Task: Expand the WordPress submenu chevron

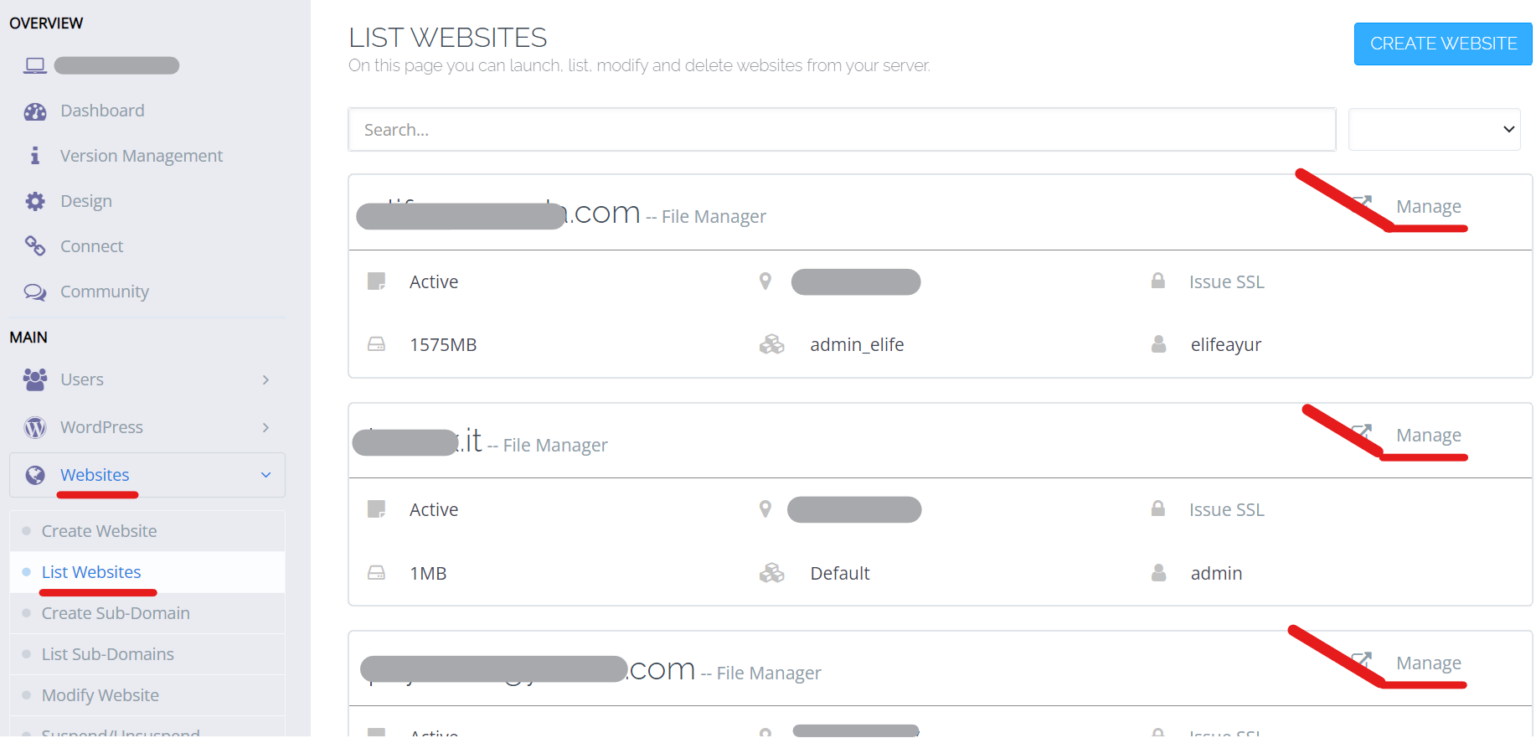Action: pos(265,427)
